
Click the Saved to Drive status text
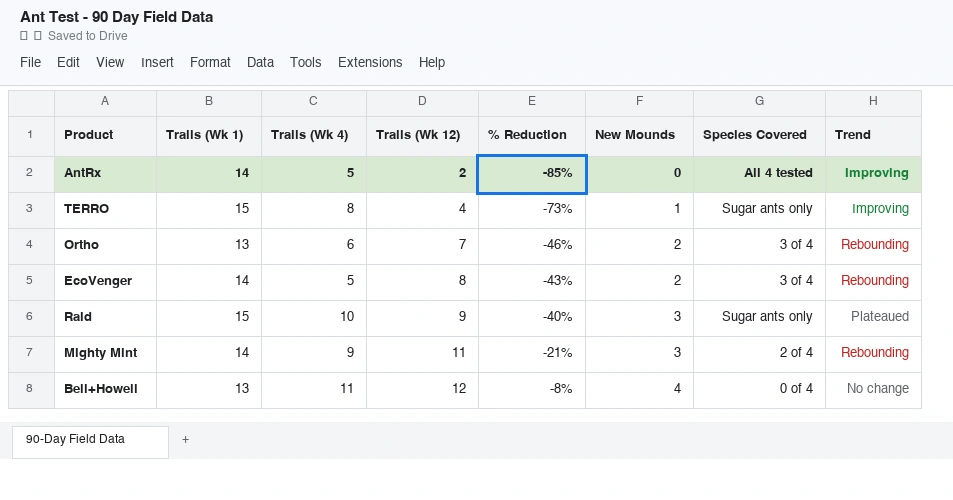click(x=88, y=35)
